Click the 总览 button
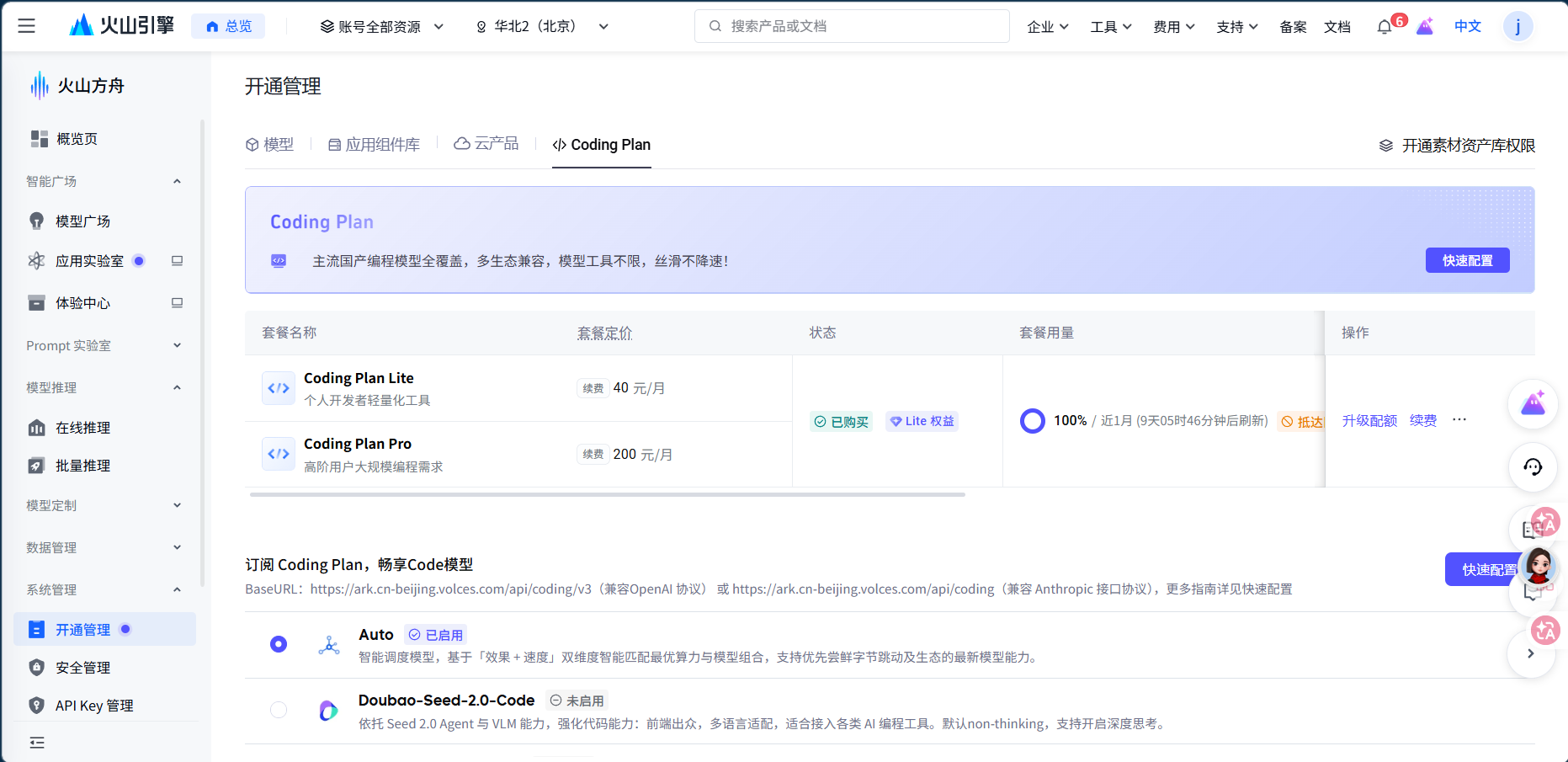The image size is (1568, 762). pos(228,26)
